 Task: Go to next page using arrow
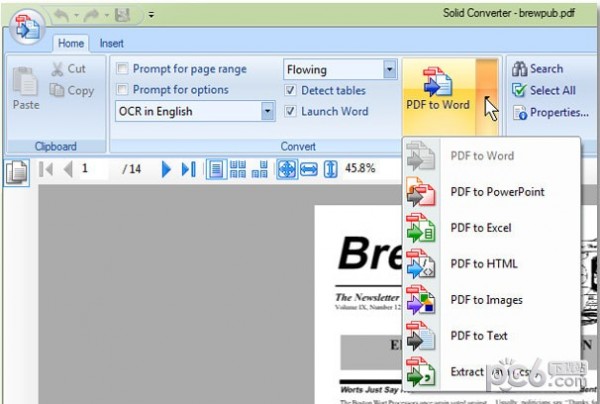coord(167,169)
